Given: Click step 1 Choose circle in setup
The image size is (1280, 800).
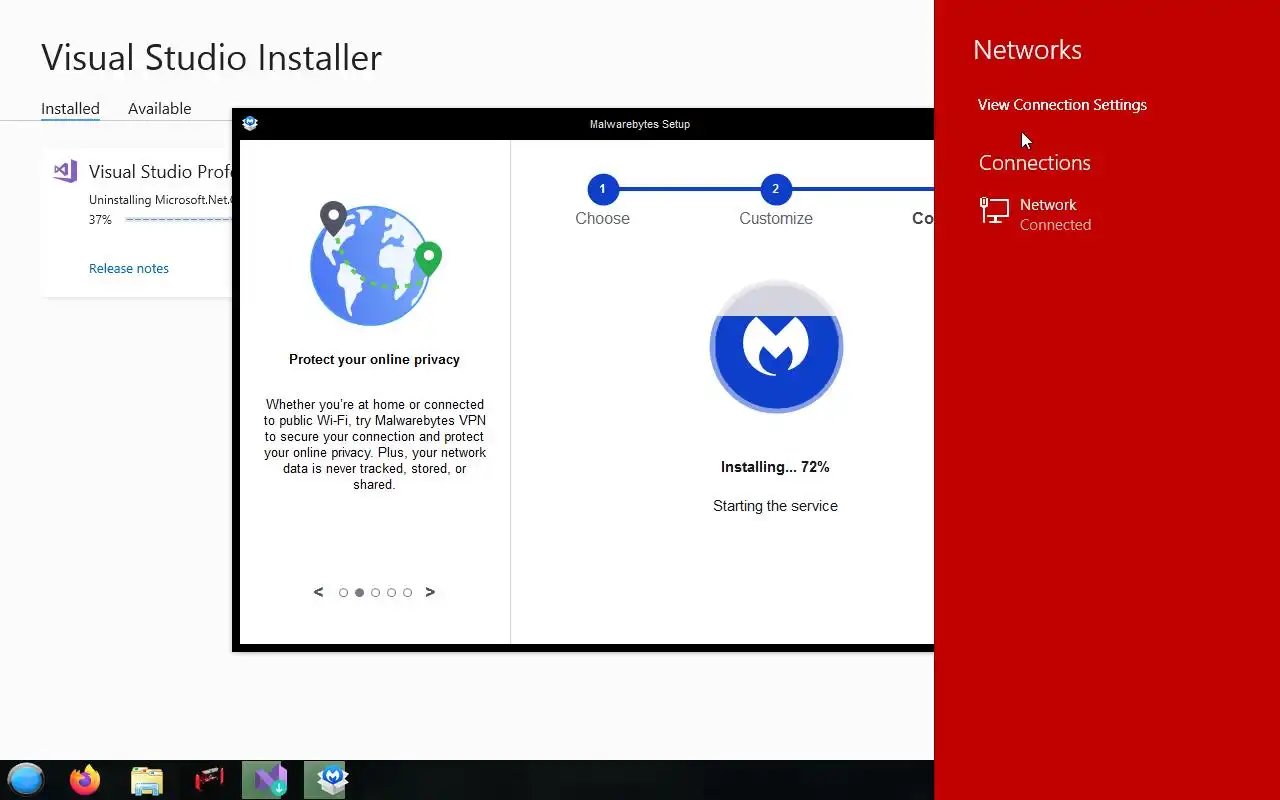Looking at the screenshot, I should [602, 189].
